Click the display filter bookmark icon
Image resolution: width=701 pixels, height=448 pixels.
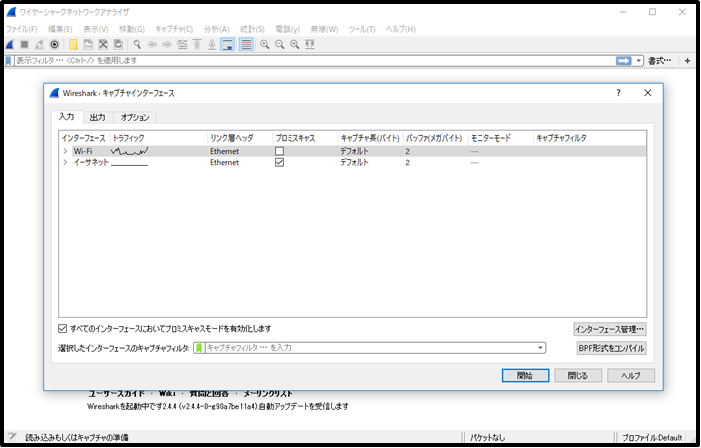[8, 61]
